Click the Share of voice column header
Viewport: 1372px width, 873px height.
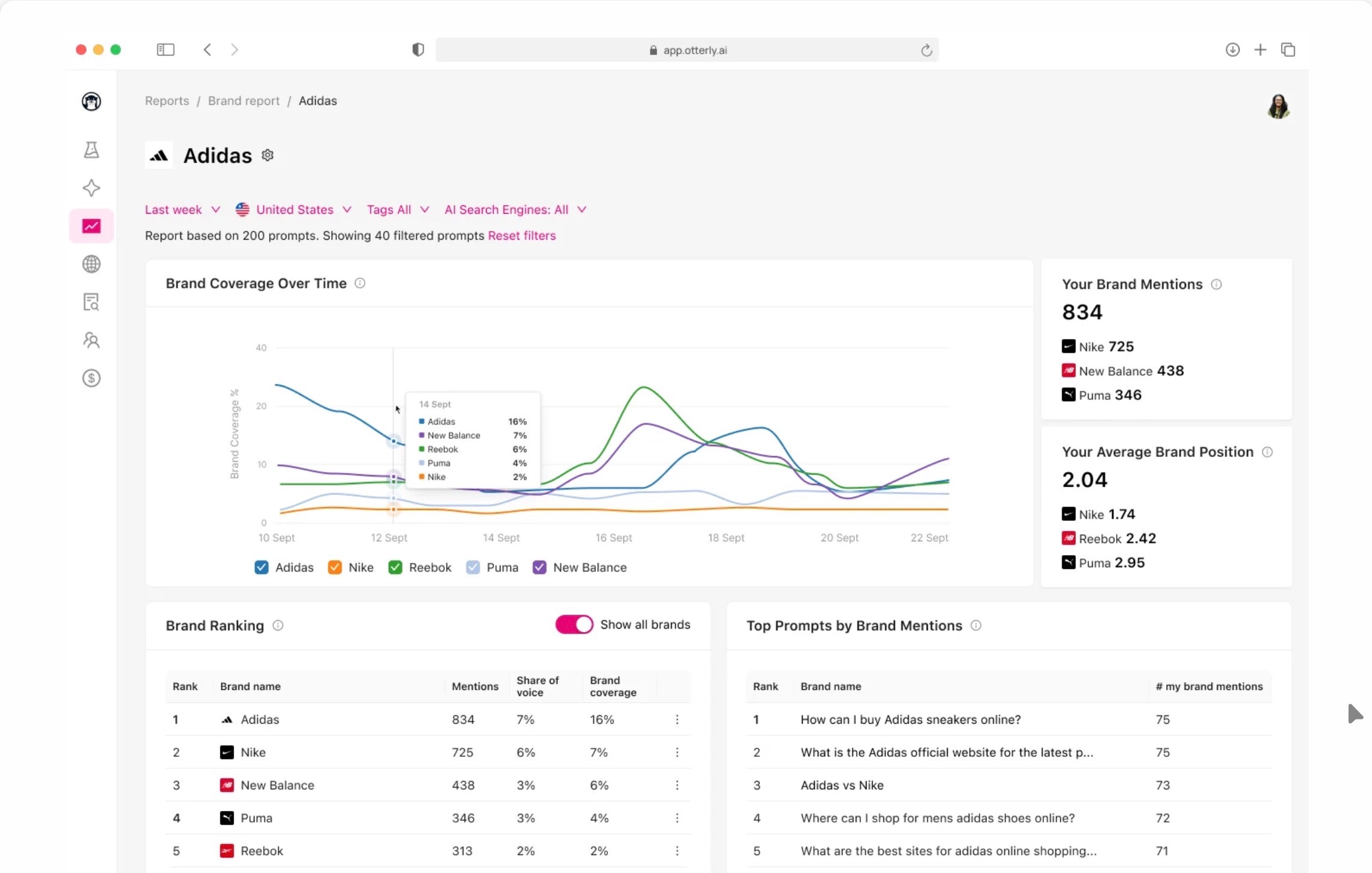pyautogui.click(x=537, y=686)
